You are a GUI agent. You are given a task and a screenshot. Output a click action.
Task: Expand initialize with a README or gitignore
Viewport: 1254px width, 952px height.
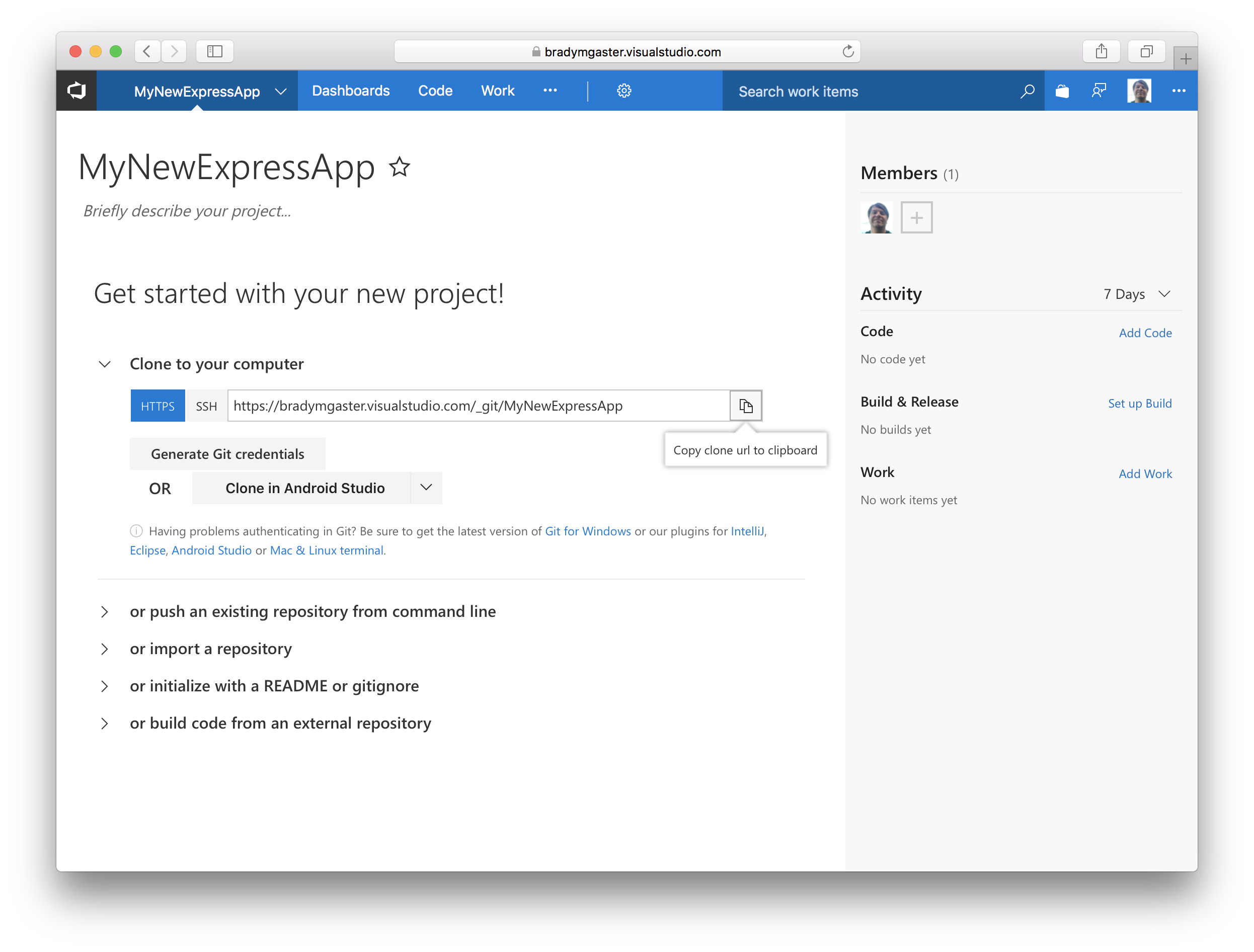pos(105,686)
